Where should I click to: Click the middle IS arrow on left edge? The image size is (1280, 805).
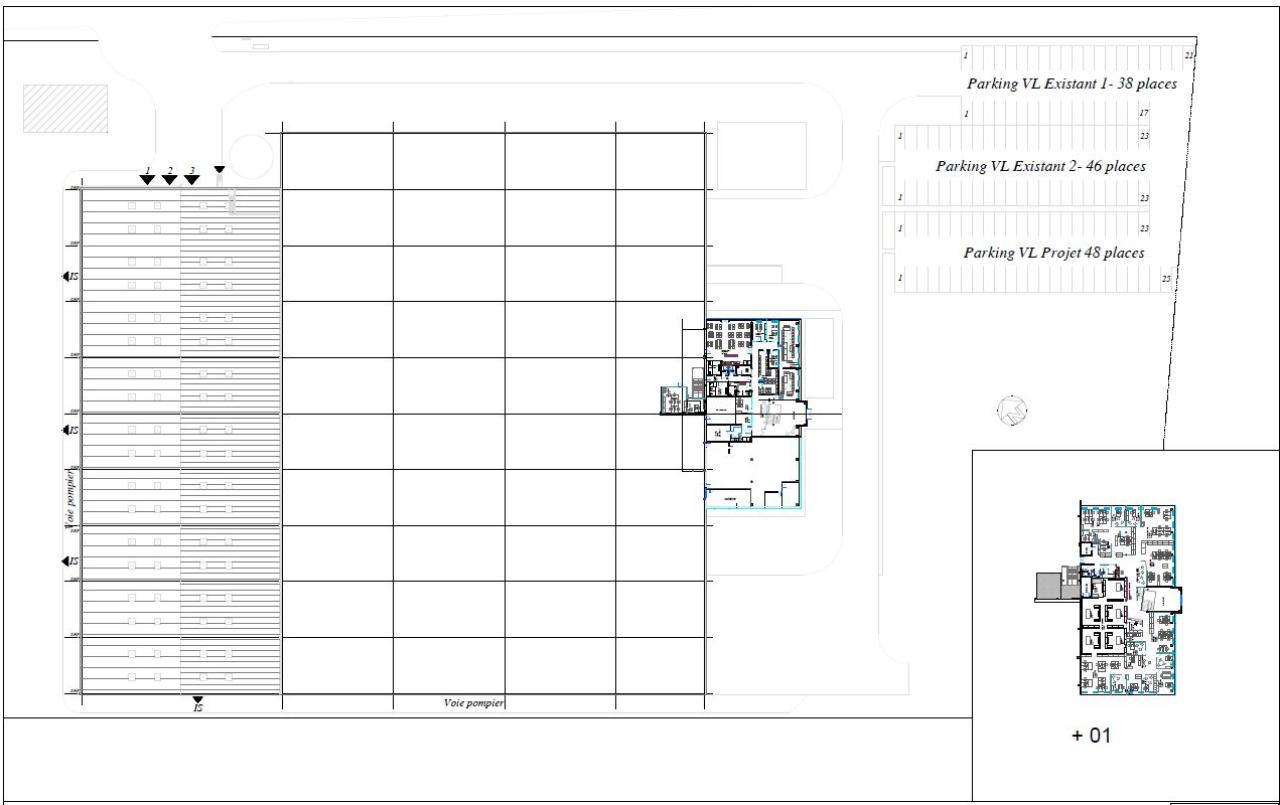68,429
